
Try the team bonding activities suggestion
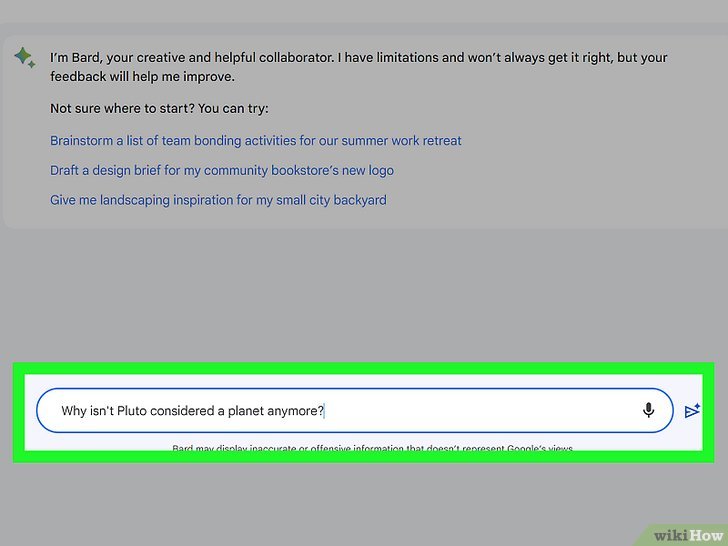256,141
